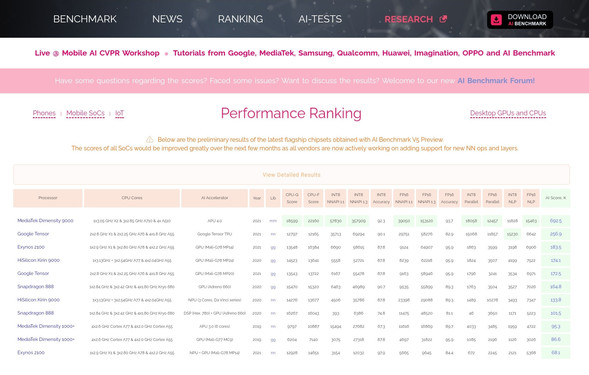Sort by the FP16 NNAPI 1.1 column header
This screenshot has height=375, width=589.
coord(404,198)
